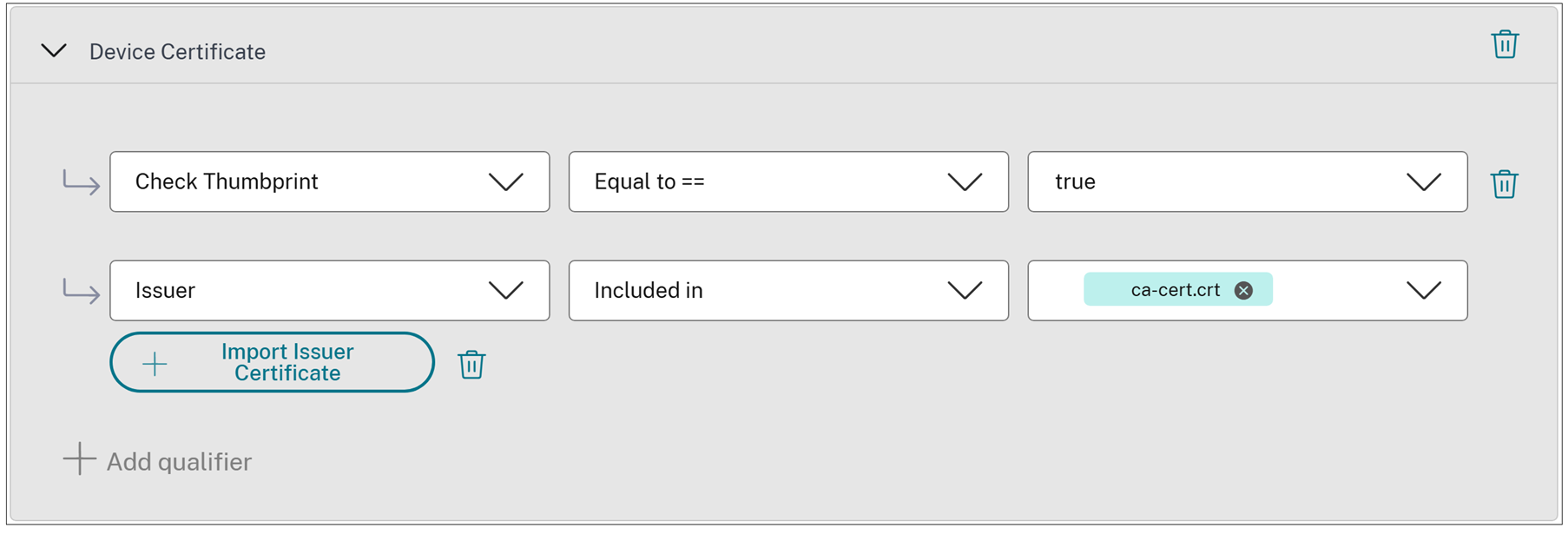This screenshot has width=1568, height=534.
Task: Click the Device Certificate header title
Action: [177, 52]
